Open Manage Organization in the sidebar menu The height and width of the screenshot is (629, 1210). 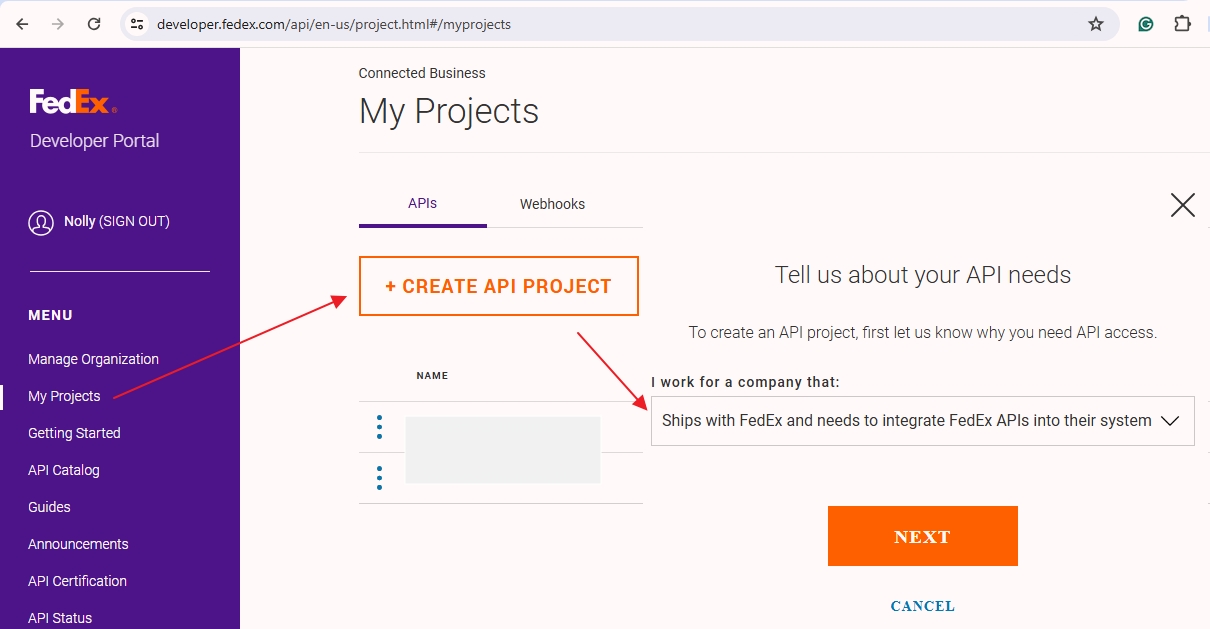[93, 359]
